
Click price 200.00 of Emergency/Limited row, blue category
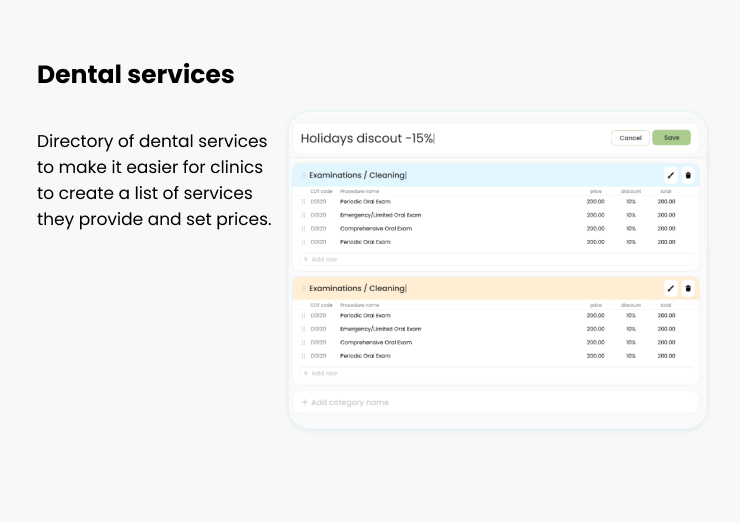point(596,215)
